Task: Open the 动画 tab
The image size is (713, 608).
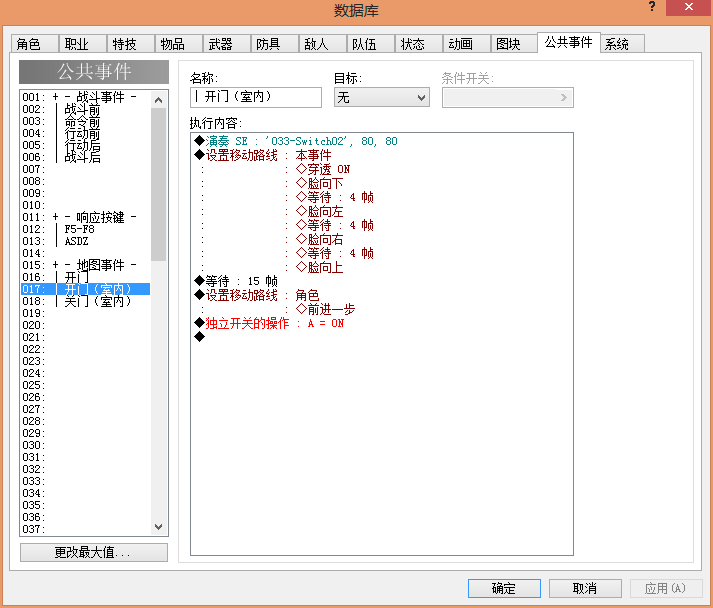Action: pos(467,44)
